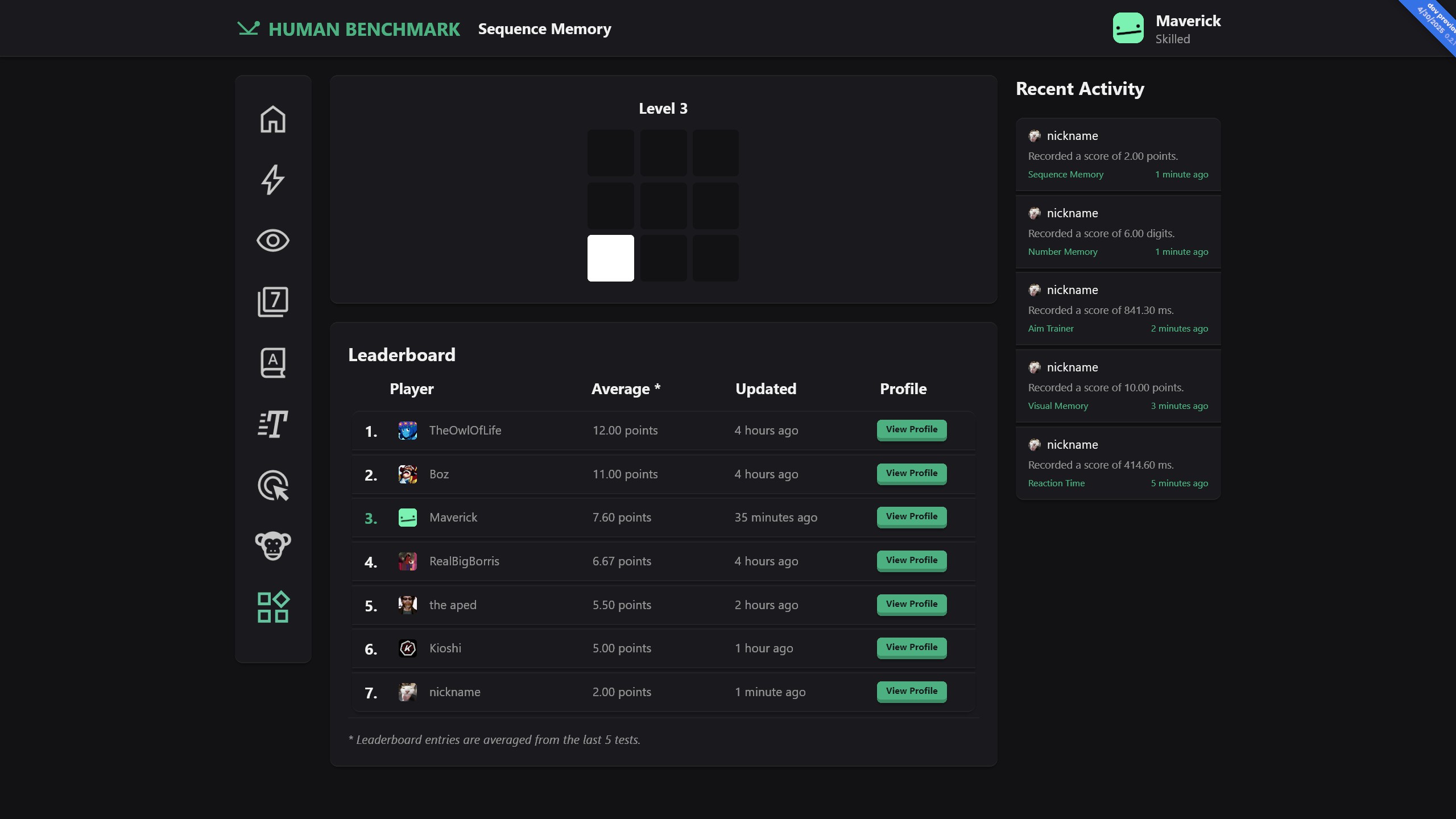Click the Player column header
Image resolution: width=1456 pixels, height=819 pixels.
pos(411,389)
